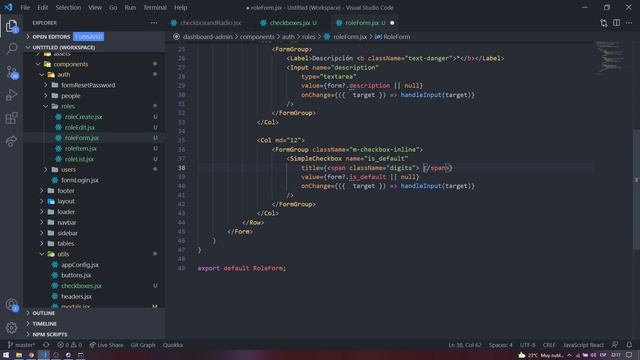The height and width of the screenshot is (360, 640).
Task: Click the 1 UNSAVED badge in Open Editors
Action: click(89, 37)
